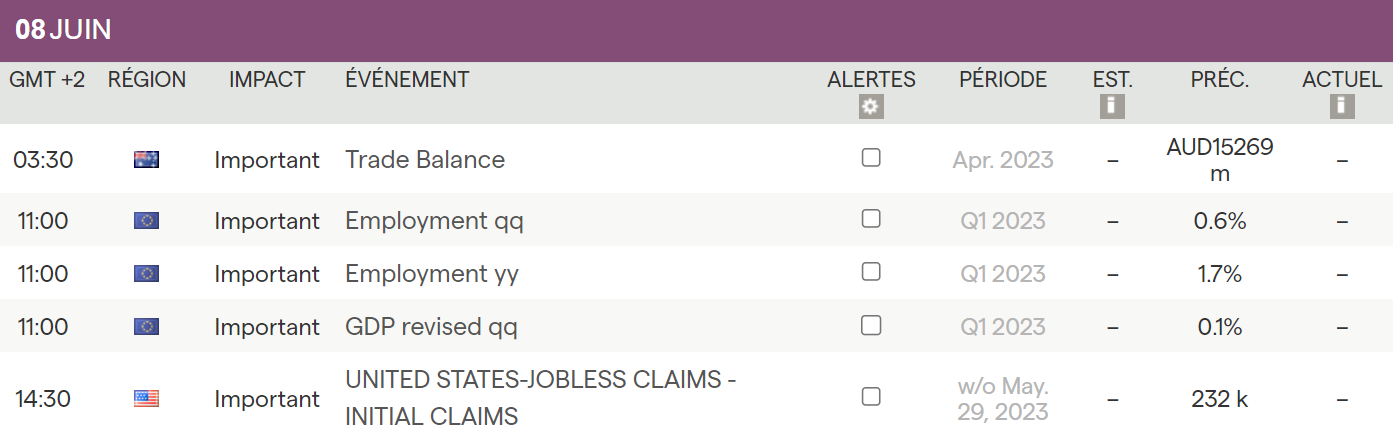Click the PÉRIODE column header
This screenshot has height=440, width=1393.
click(x=1003, y=80)
